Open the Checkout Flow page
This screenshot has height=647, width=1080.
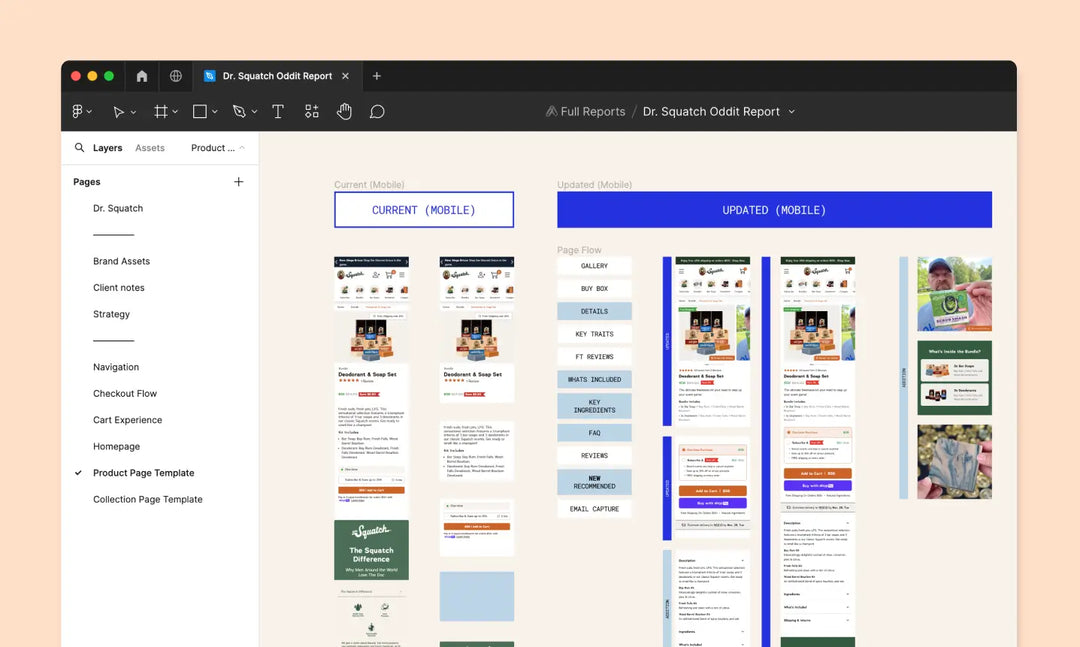coord(125,394)
